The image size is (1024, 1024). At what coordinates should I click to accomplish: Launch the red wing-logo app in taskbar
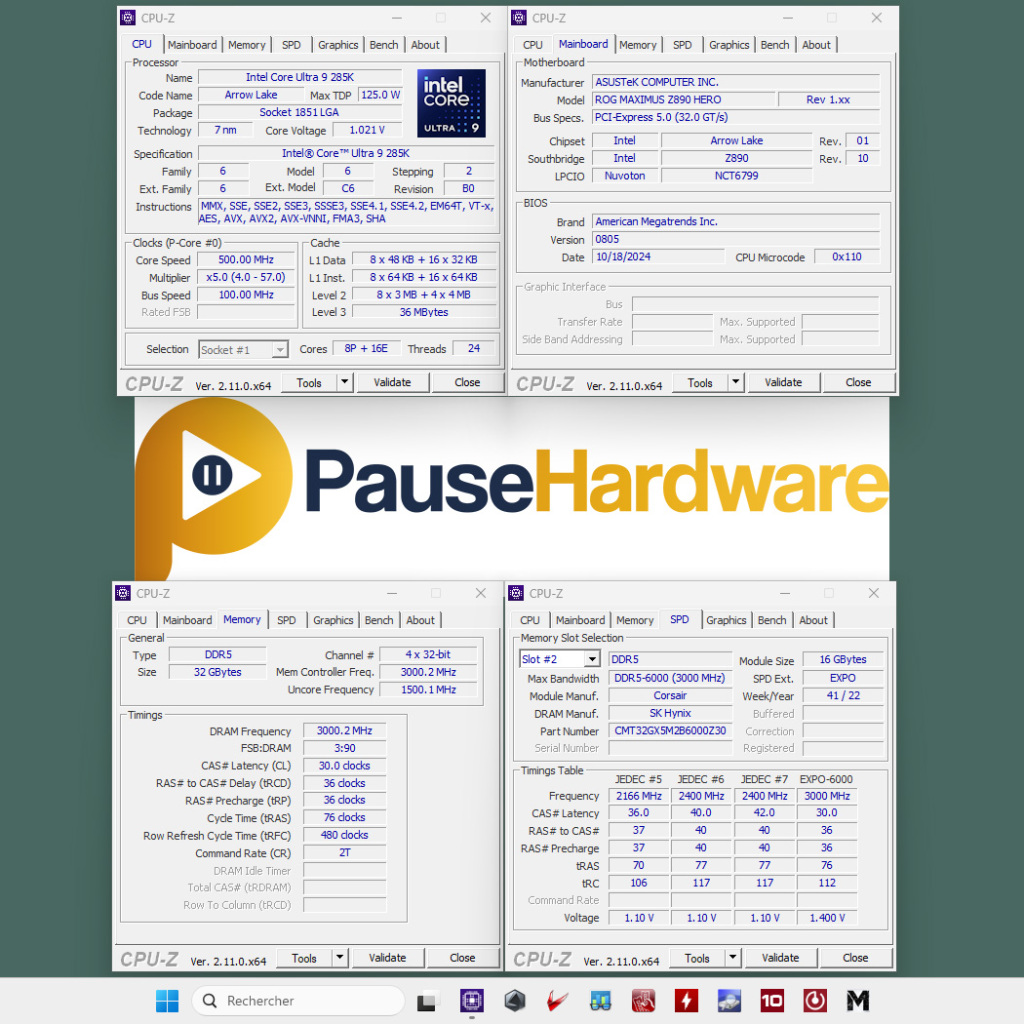pyautogui.click(x=557, y=1000)
